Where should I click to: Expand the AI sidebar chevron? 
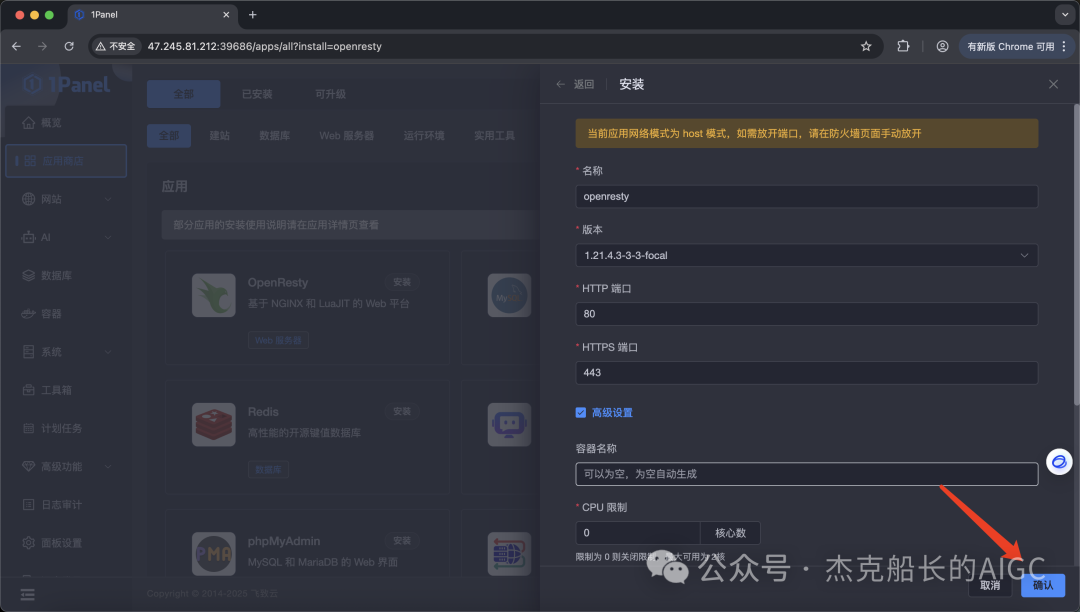click(x=108, y=237)
